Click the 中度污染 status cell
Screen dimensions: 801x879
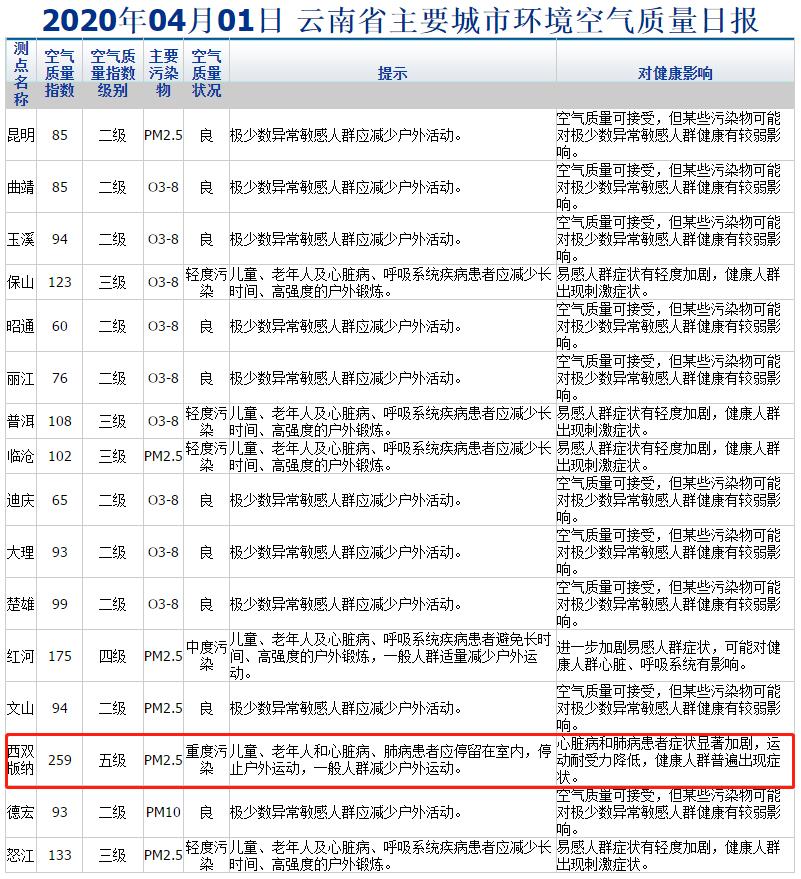coord(206,656)
